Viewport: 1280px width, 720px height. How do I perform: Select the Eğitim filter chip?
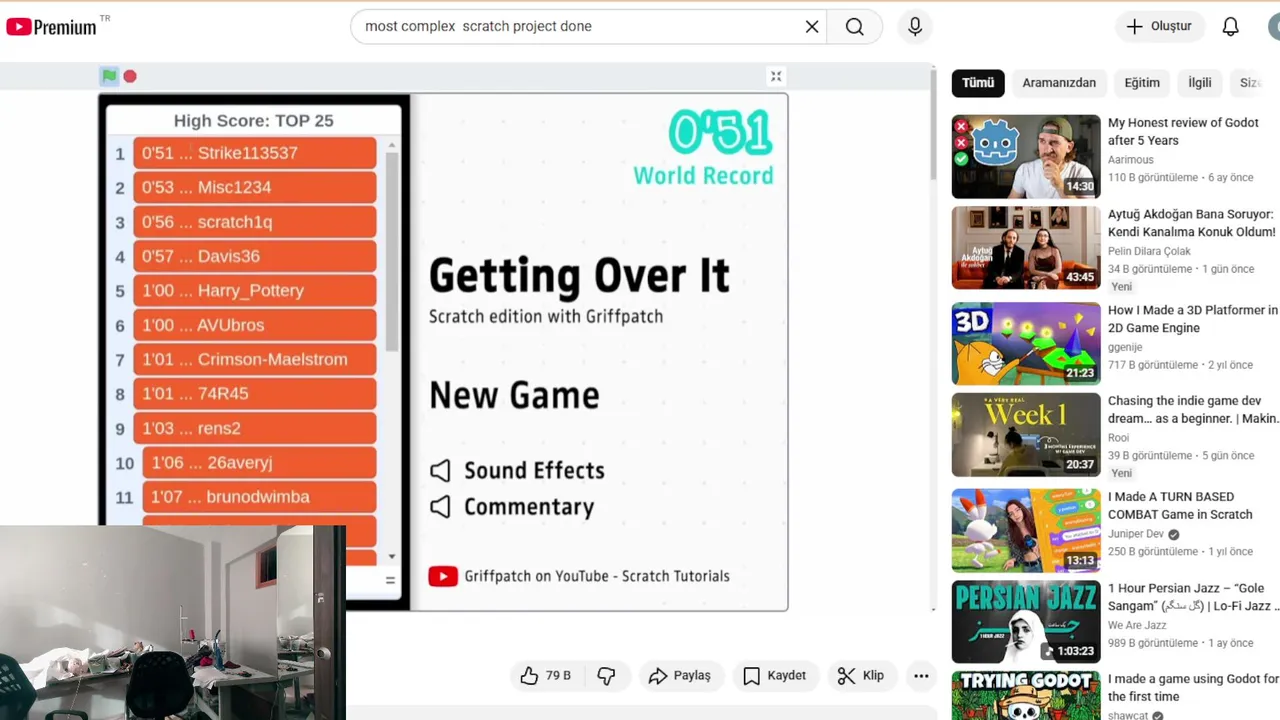point(1142,83)
